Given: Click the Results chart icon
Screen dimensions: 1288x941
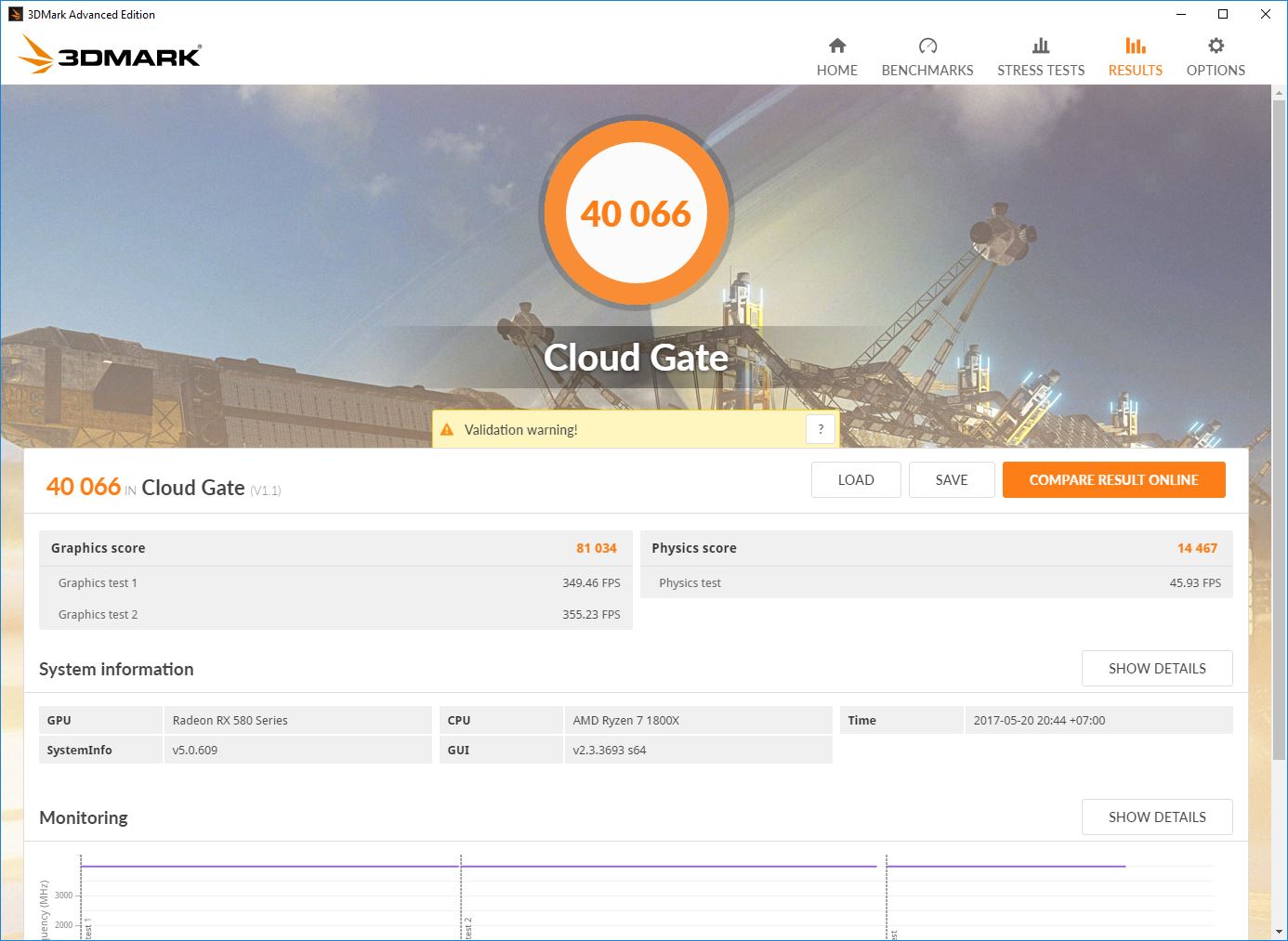Looking at the screenshot, I should click(x=1136, y=46).
